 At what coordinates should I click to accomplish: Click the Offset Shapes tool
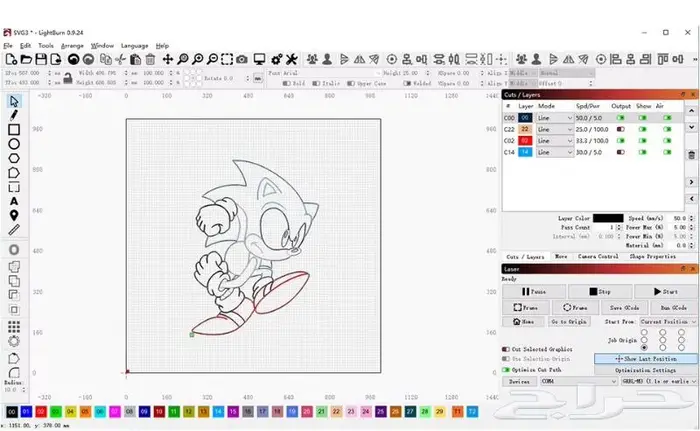tap(14, 250)
